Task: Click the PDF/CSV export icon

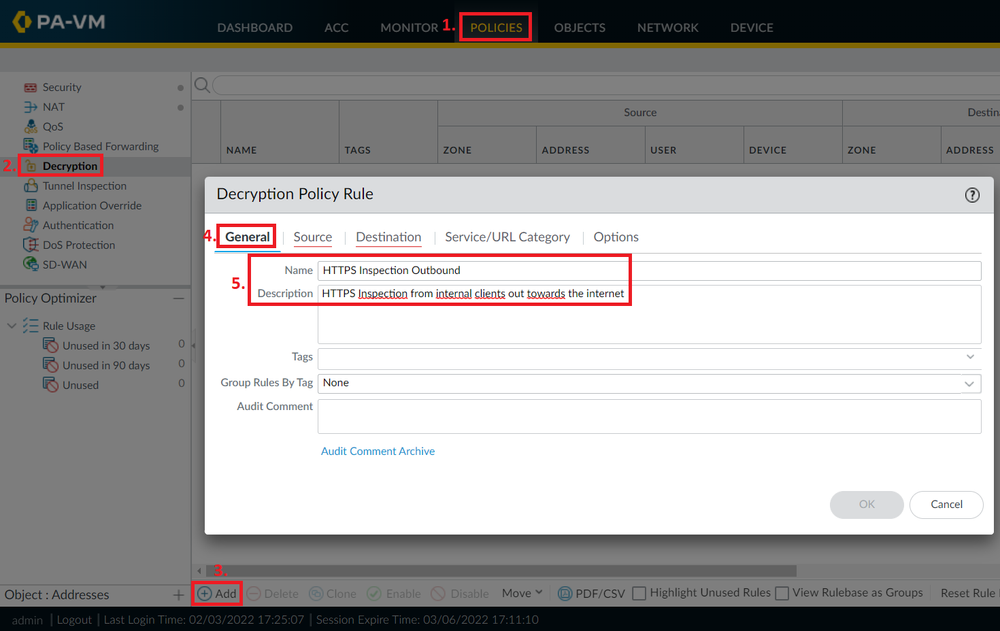Action: 567,592
